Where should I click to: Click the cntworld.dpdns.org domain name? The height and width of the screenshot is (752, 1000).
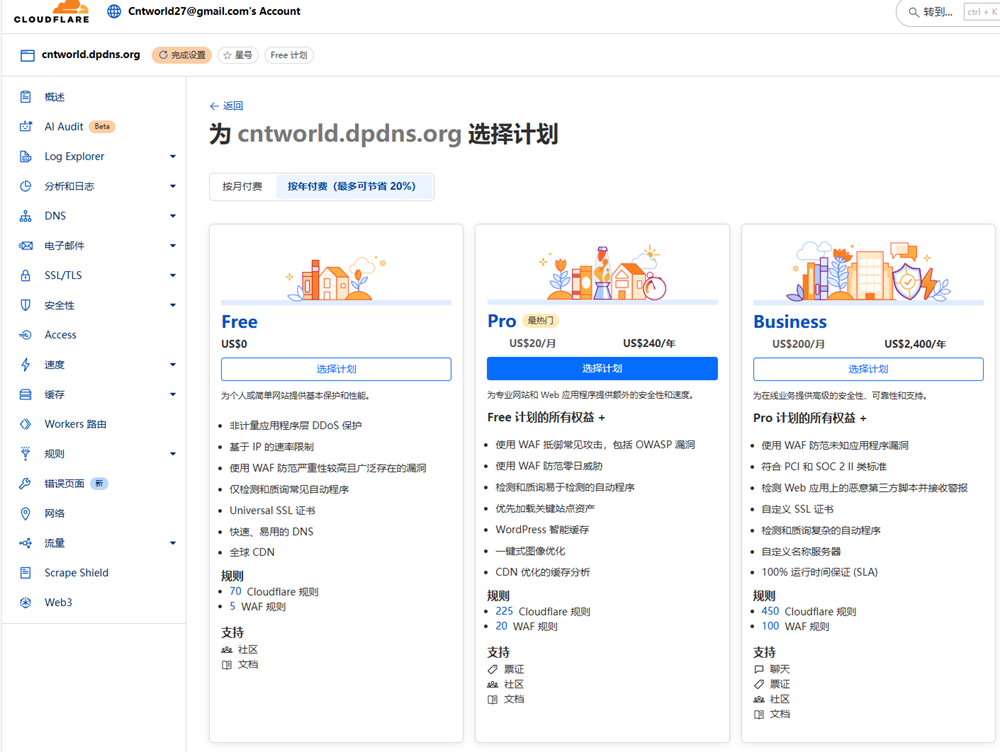pyautogui.click(x=91, y=55)
